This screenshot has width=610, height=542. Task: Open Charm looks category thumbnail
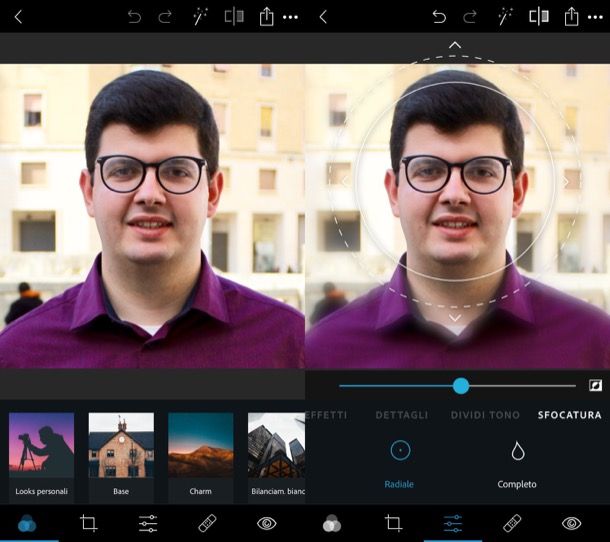click(201, 457)
